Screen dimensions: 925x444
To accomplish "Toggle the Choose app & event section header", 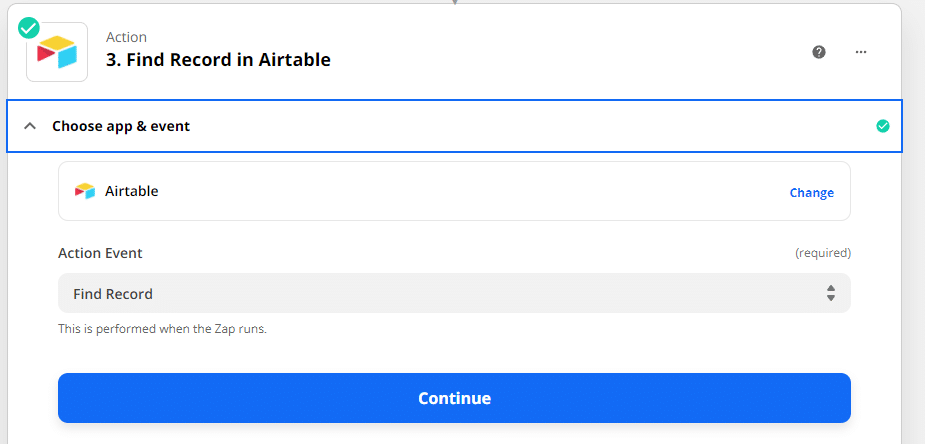I will (x=454, y=126).
